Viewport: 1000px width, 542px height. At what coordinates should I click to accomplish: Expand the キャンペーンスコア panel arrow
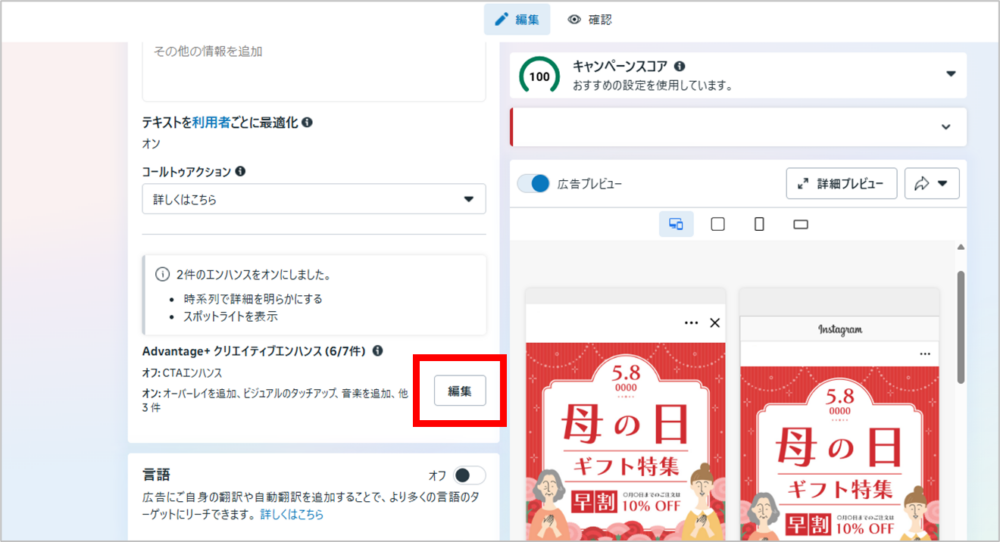[950, 74]
